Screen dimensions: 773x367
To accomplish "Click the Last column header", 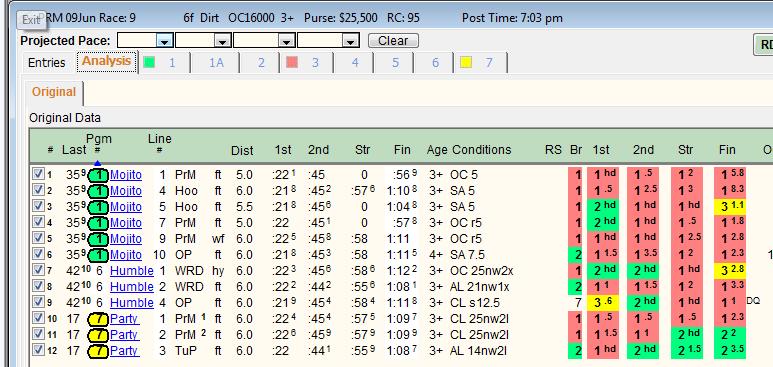I will click(x=74, y=150).
